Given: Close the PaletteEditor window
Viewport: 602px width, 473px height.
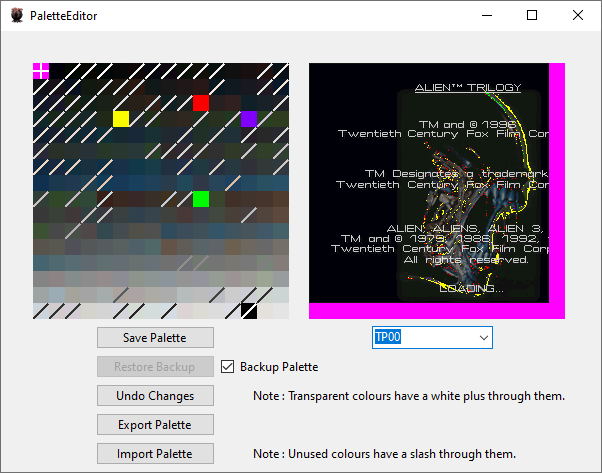Looking at the screenshot, I should (578, 15).
